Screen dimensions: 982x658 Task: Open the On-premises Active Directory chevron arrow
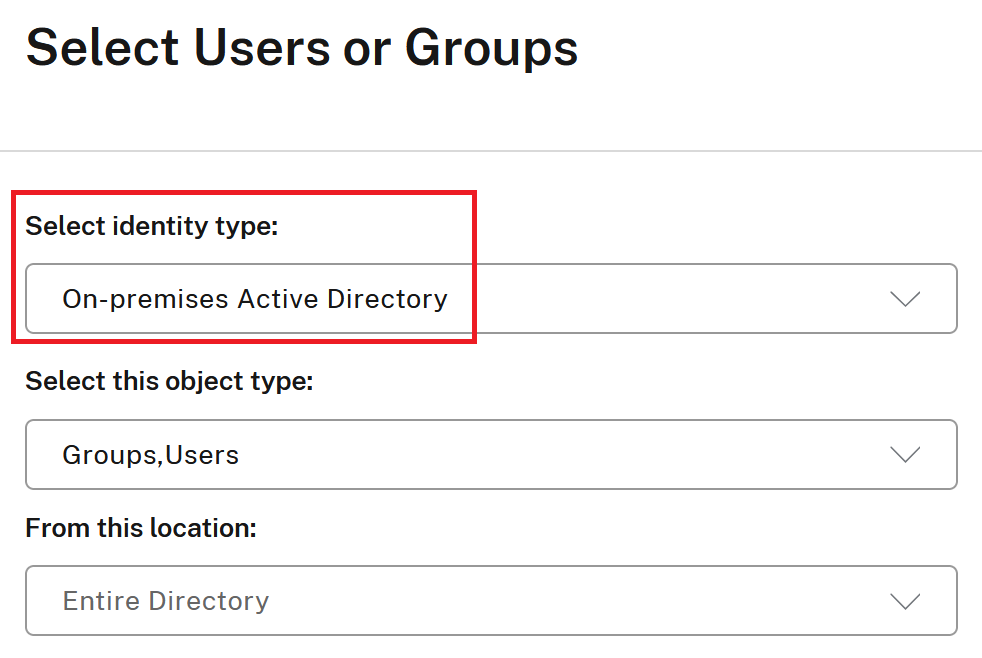[905, 298]
